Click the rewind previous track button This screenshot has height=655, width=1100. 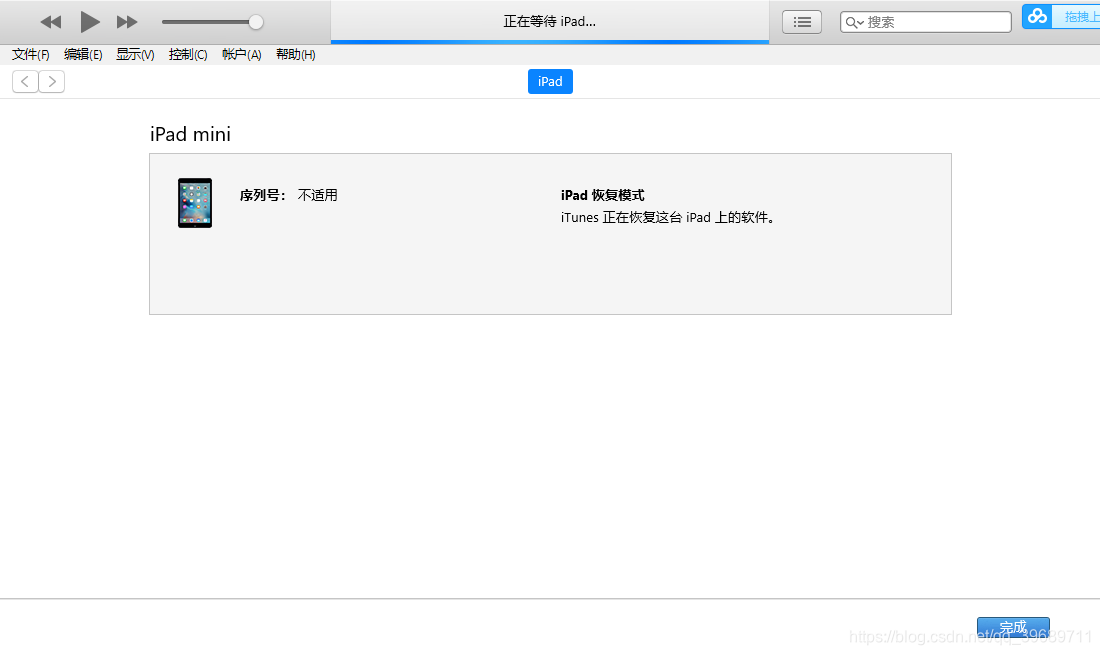coord(51,22)
